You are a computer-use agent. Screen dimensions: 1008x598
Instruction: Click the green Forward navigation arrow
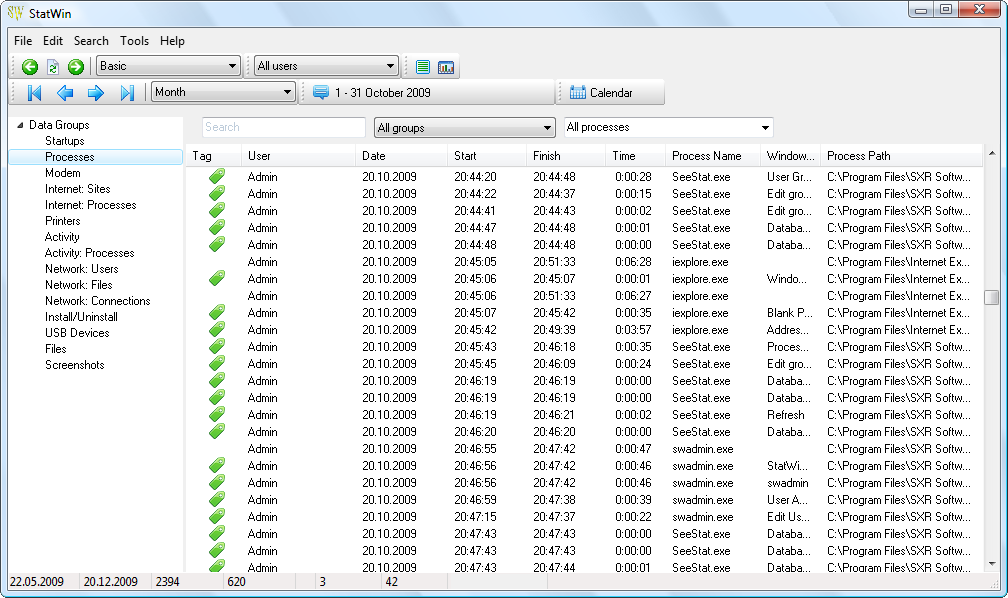click(x=75, y=66)
